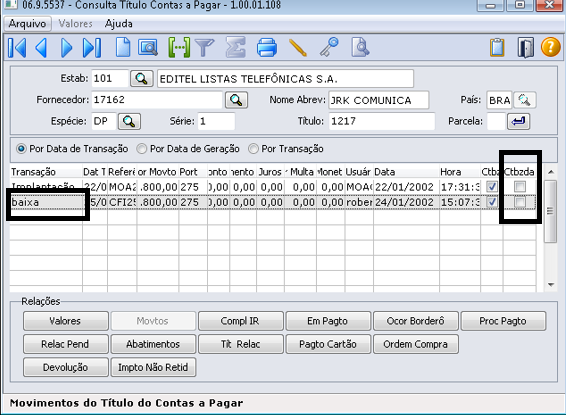Screen dimensions: 567x415
Task: Click the sigma totals icon
Action: tap(236, 47)
